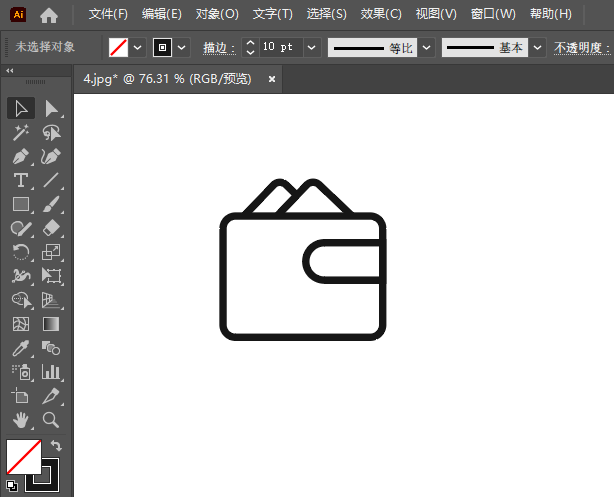Select the Free Transform tool

(x=51, y=276)
